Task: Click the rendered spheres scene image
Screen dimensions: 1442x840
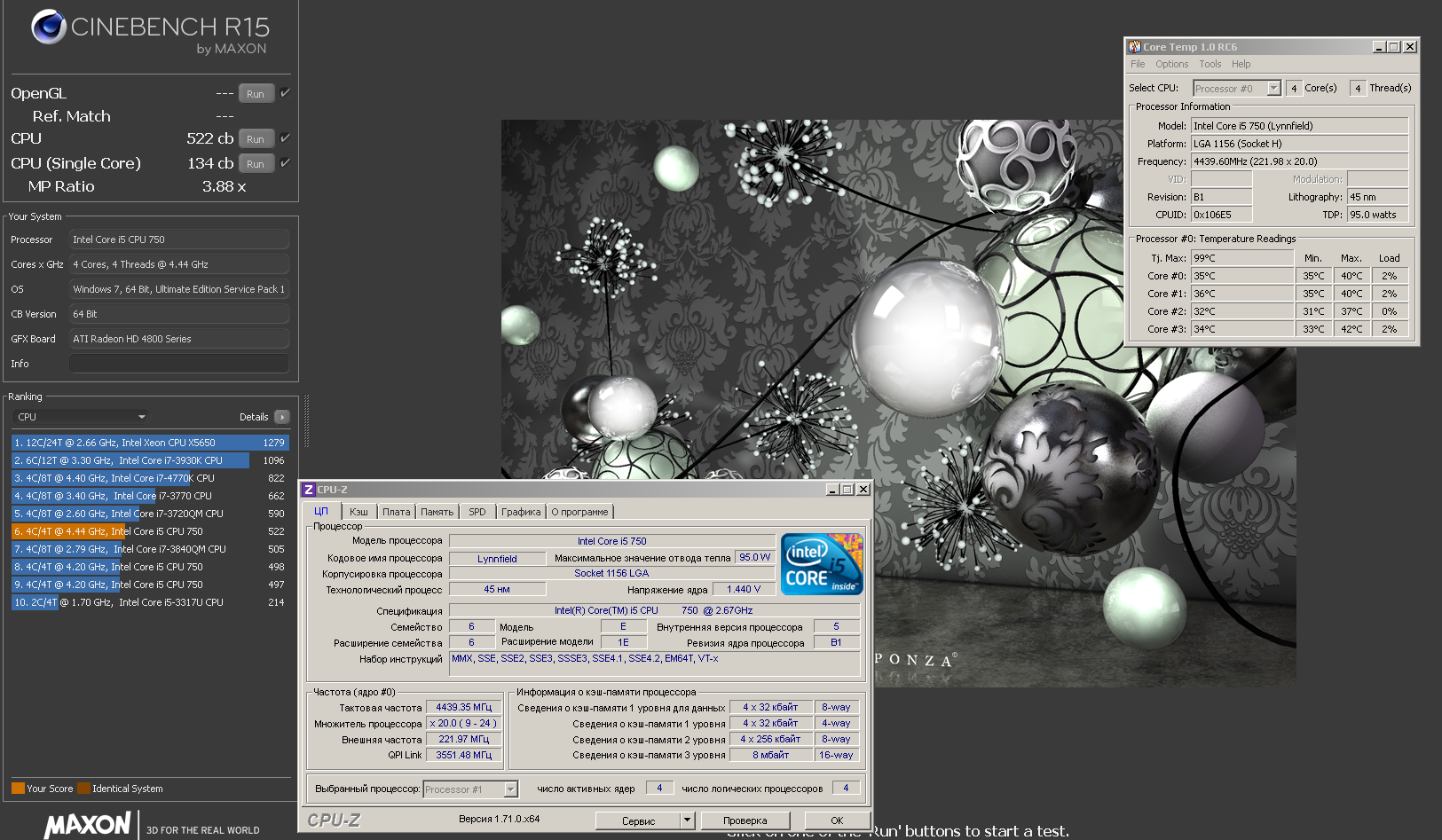Action: coord(898,404)
